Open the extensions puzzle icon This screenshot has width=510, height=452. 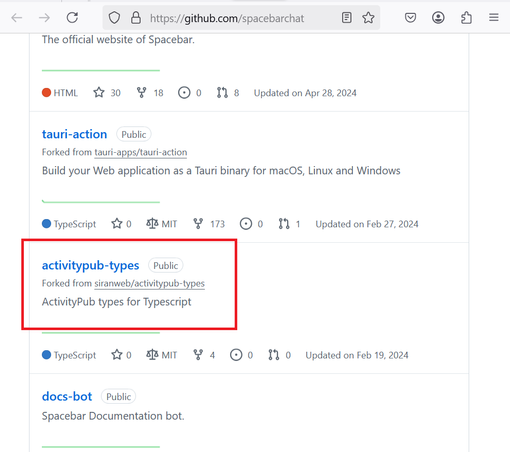pos(466,18)
